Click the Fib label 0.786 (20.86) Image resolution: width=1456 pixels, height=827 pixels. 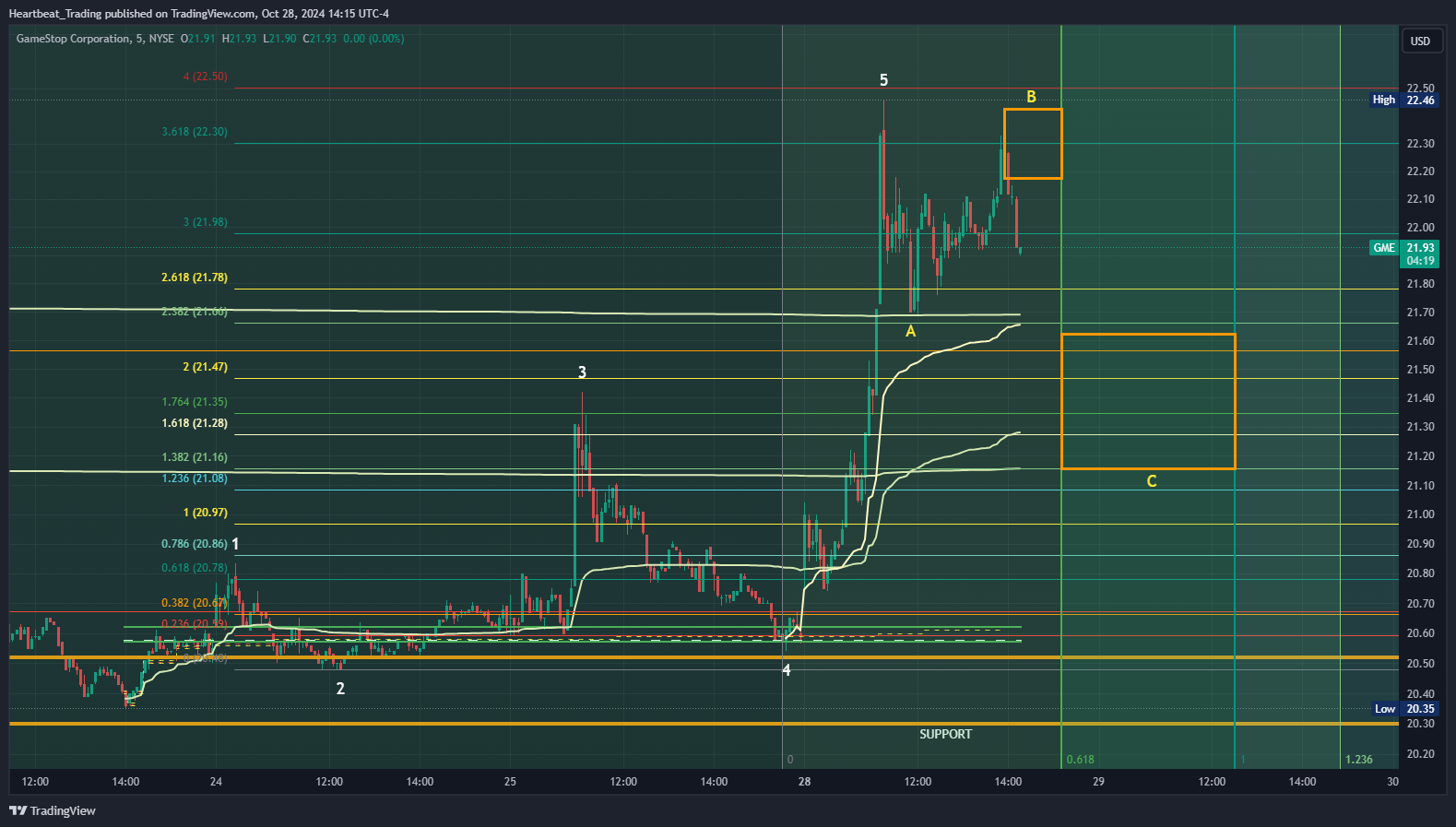coord(195,544)
